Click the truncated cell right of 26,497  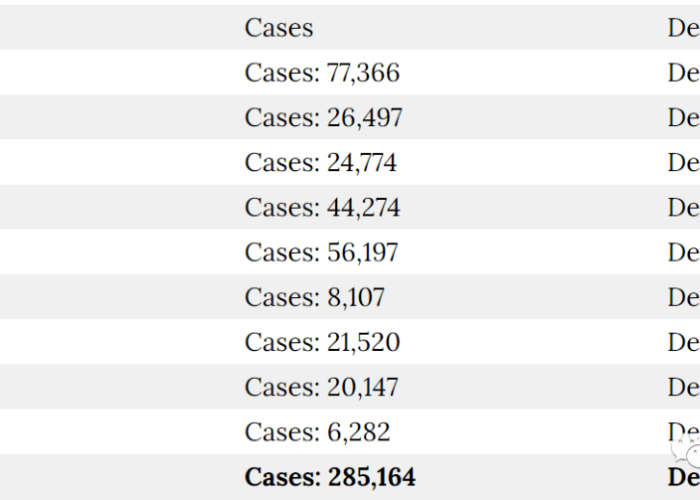683,118
